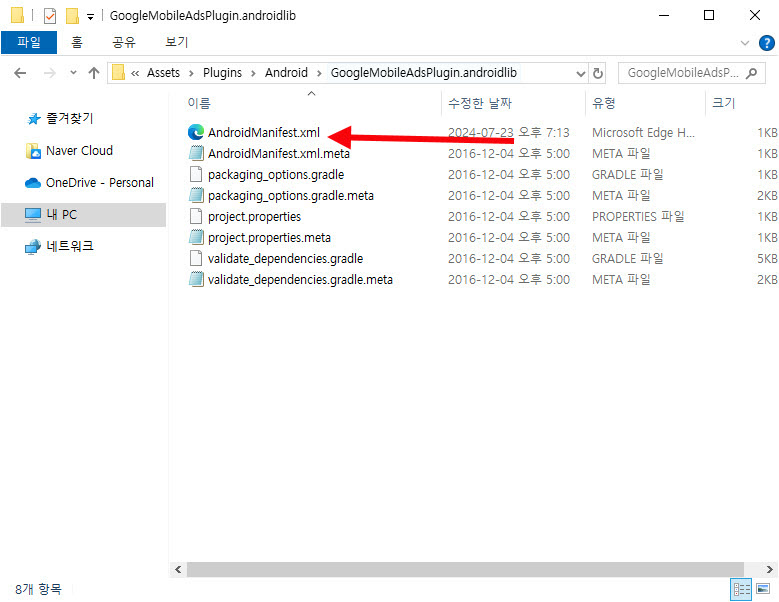The height and width of the screenshot is (602, 779).
Task: Open address bar history dropdown
Action: point(580,74)
